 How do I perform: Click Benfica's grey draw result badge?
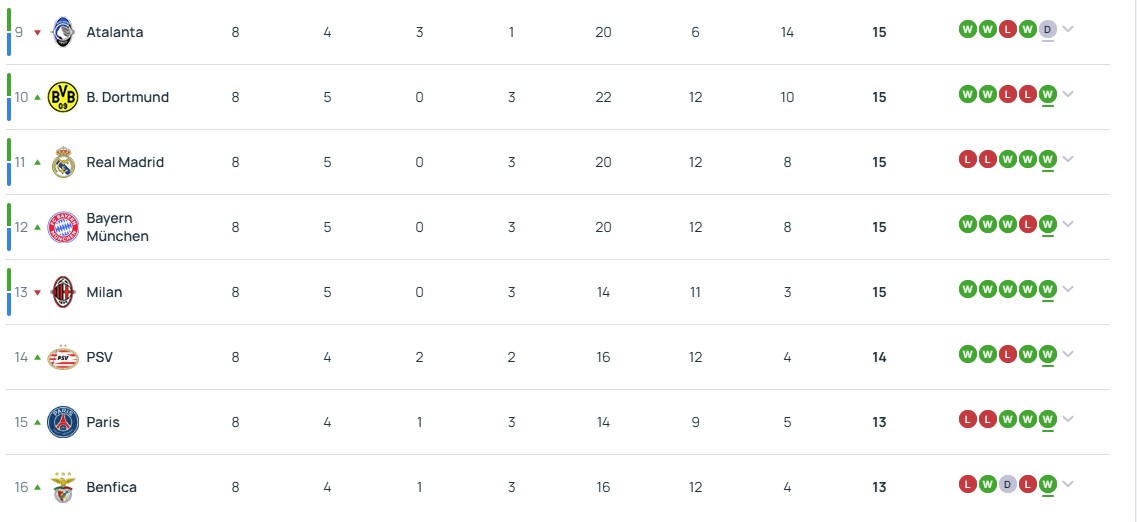[1007, 484]
